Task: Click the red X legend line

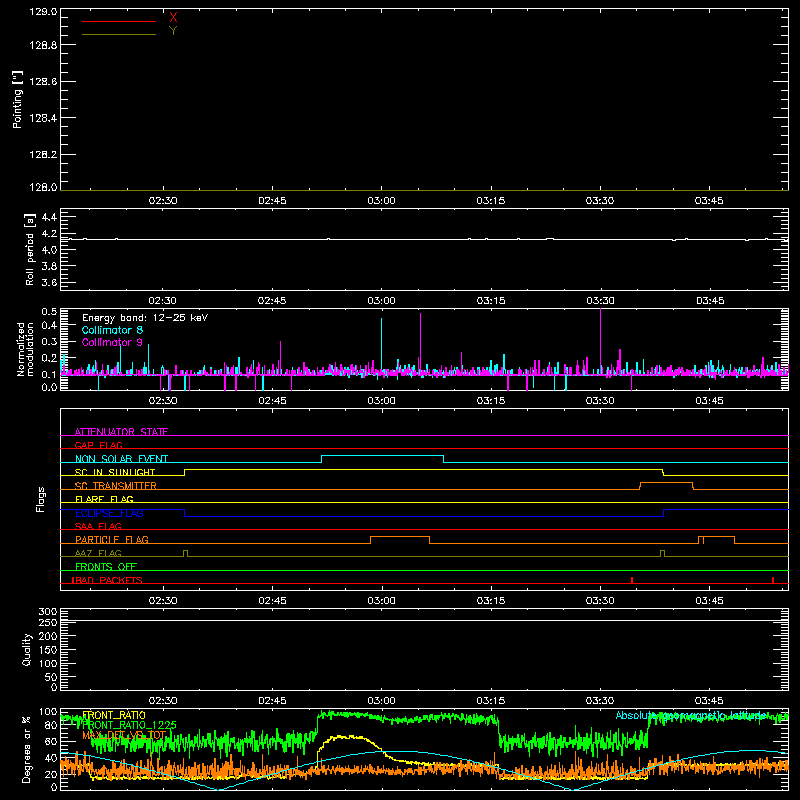Action: tap(119, 21)
